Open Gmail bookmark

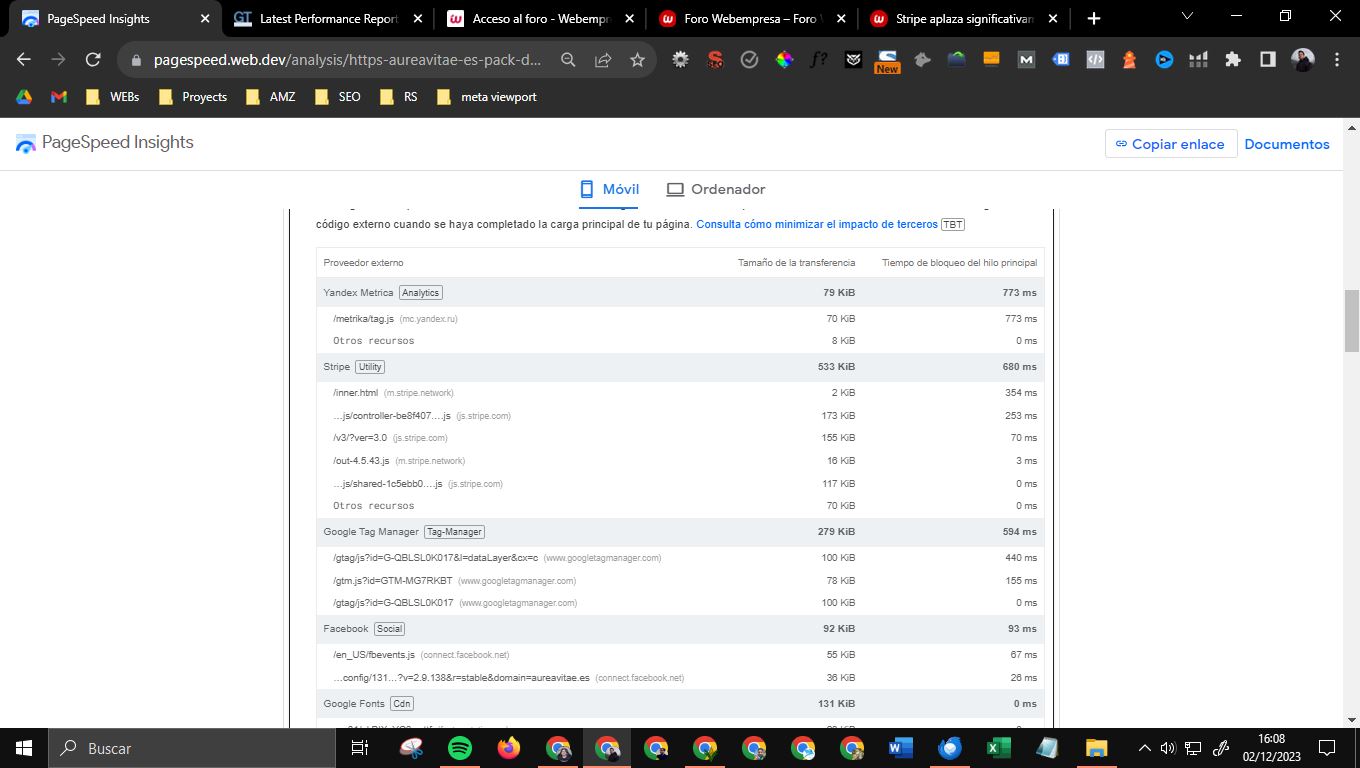click(59, 97)
